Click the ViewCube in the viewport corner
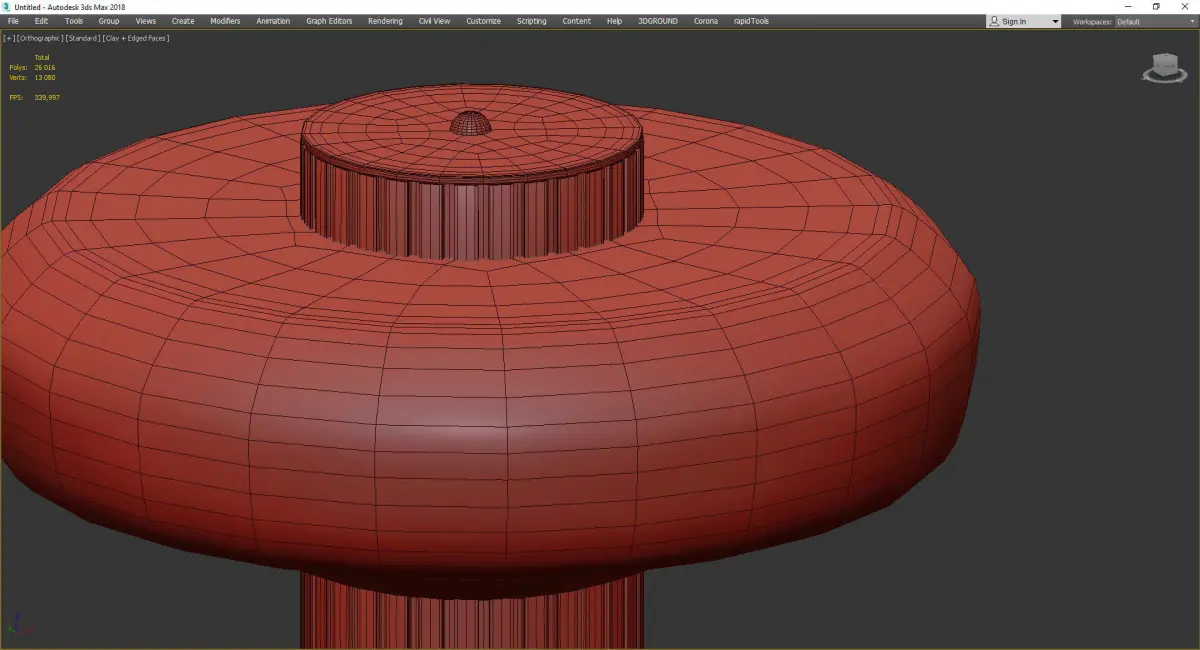Viewport: 1200px width, 650px height. [x=1164, y=68]
